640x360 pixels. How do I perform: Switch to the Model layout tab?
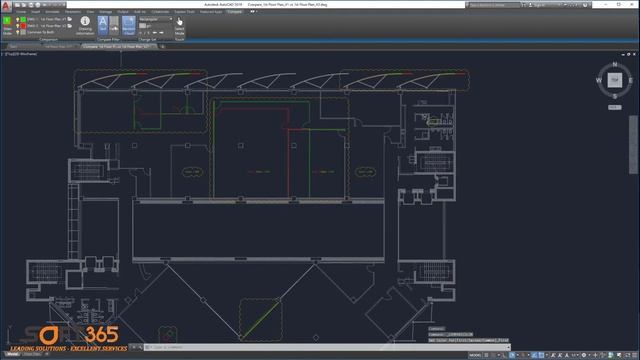12,354
